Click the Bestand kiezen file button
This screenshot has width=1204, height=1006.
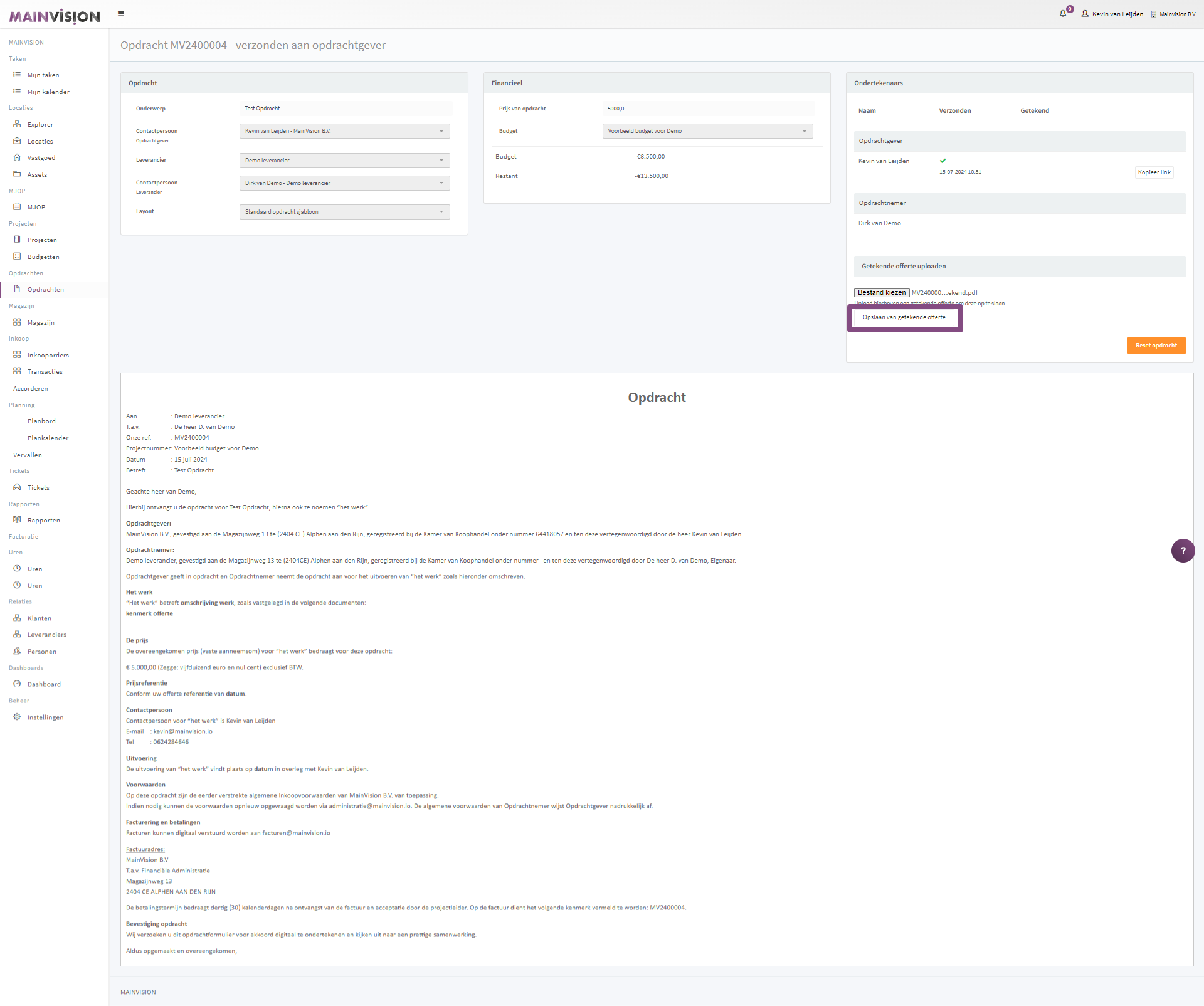pyautogui.click(x=881, y=292)
